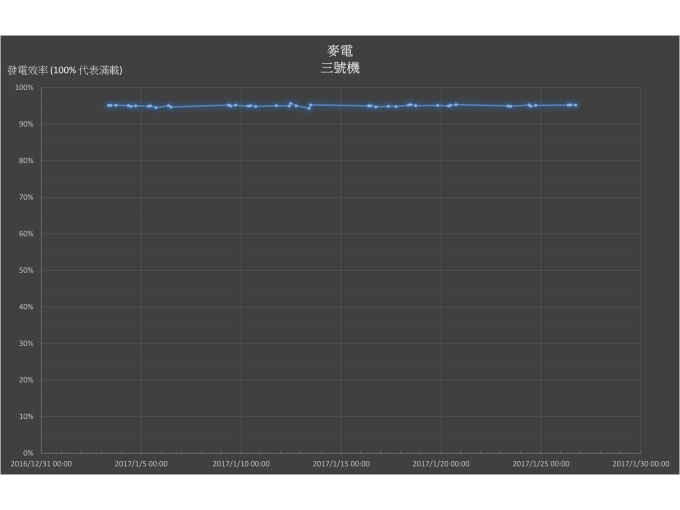The height and width of the screenshot is (510, 680).
Task: Click the 80% y-axis label
Action: point(26,161)
